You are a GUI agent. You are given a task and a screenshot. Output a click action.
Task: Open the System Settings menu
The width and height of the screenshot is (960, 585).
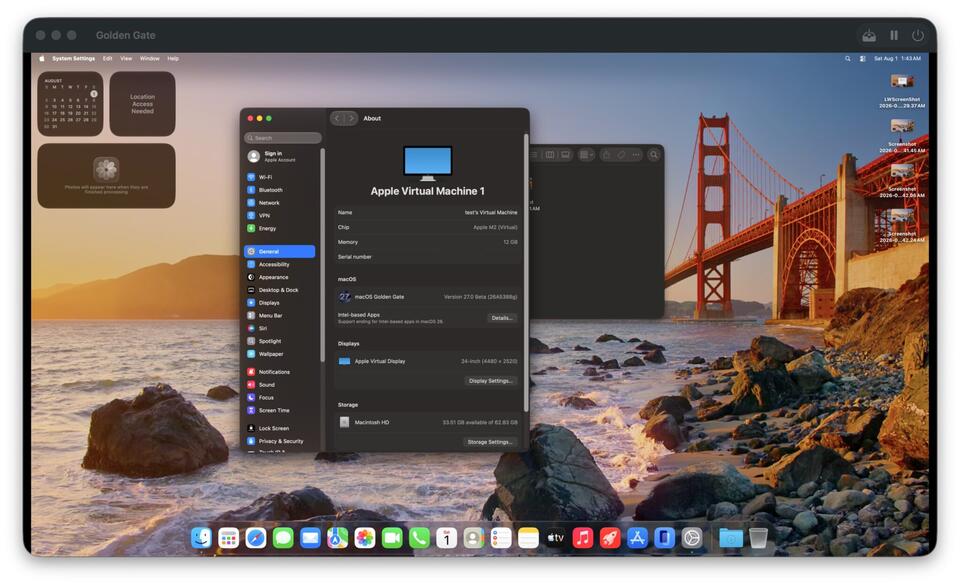pos(73,59)
